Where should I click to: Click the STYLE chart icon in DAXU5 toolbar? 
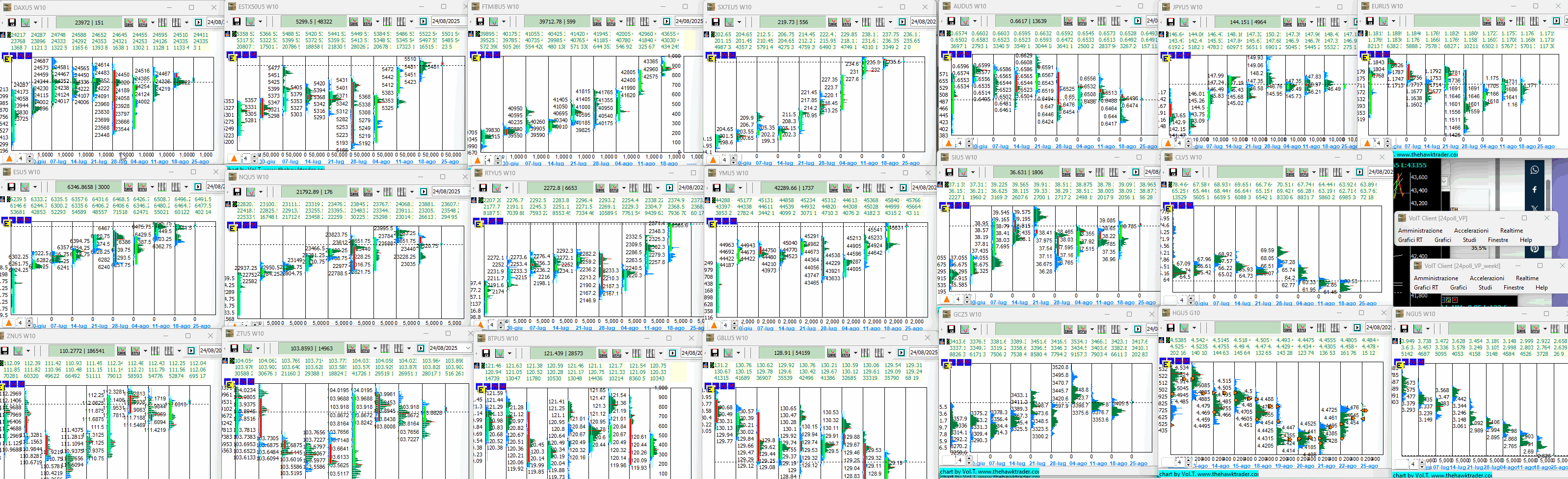click(142, 23)
